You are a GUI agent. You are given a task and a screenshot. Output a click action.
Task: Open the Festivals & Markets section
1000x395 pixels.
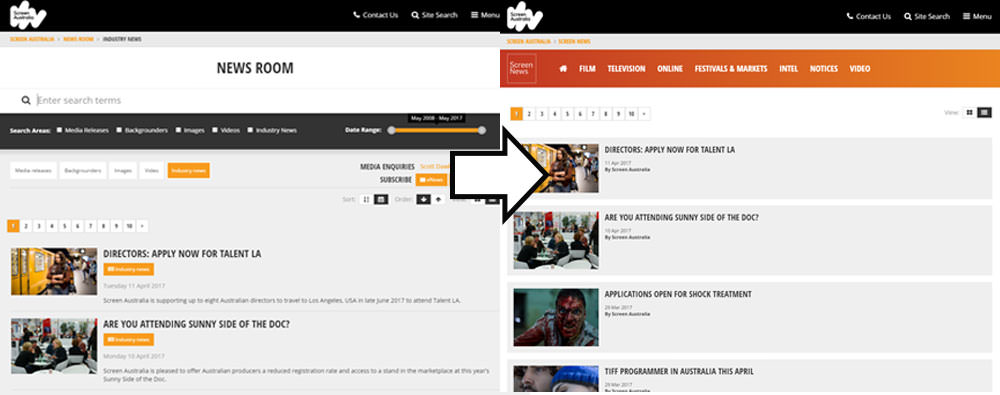tap(731, 68)
